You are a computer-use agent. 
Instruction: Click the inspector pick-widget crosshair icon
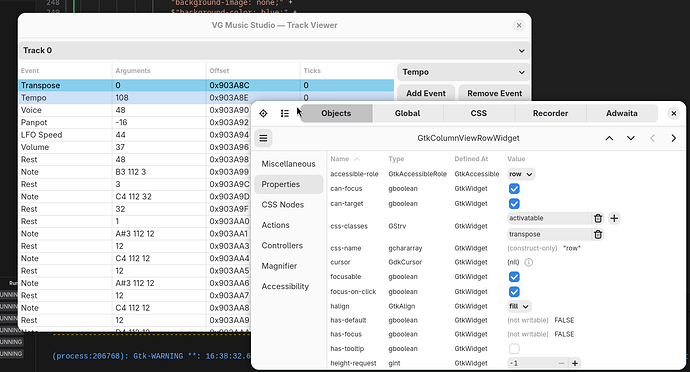pyautogui.click(x=263, y=114)
